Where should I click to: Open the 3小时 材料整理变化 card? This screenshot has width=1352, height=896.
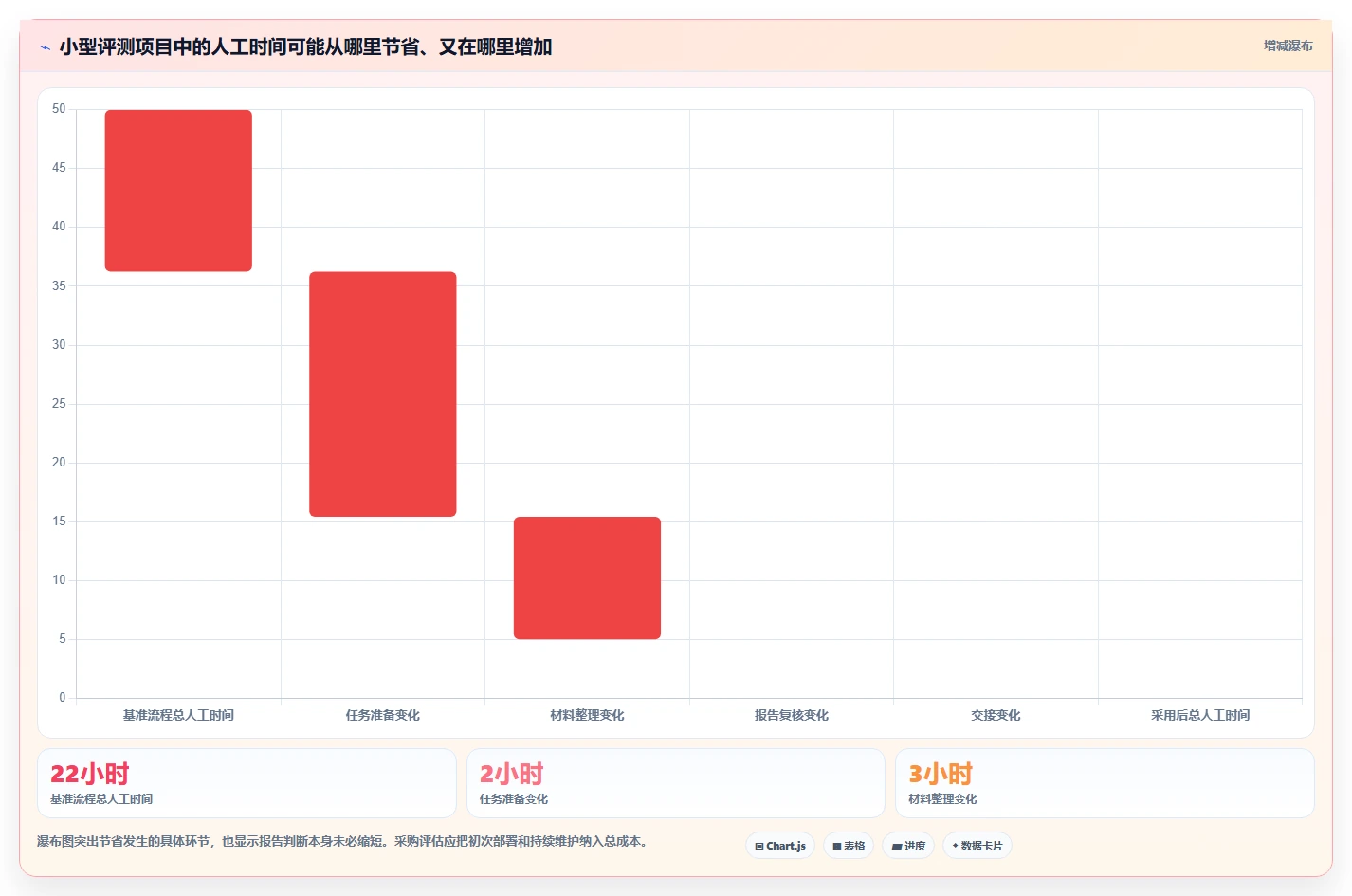[1105, 783]
